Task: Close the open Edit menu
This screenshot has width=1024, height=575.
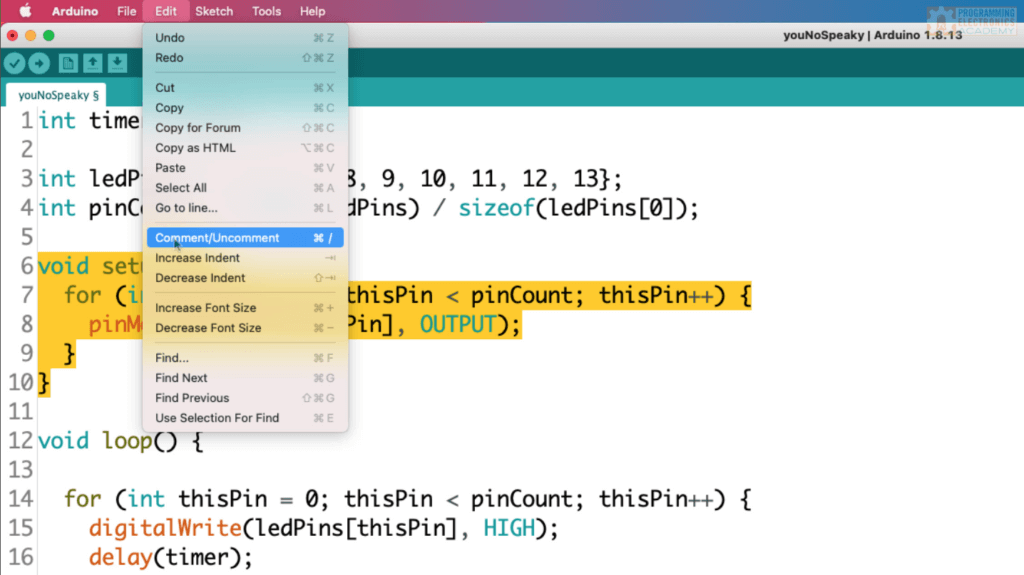Action: tap(166, 11)
